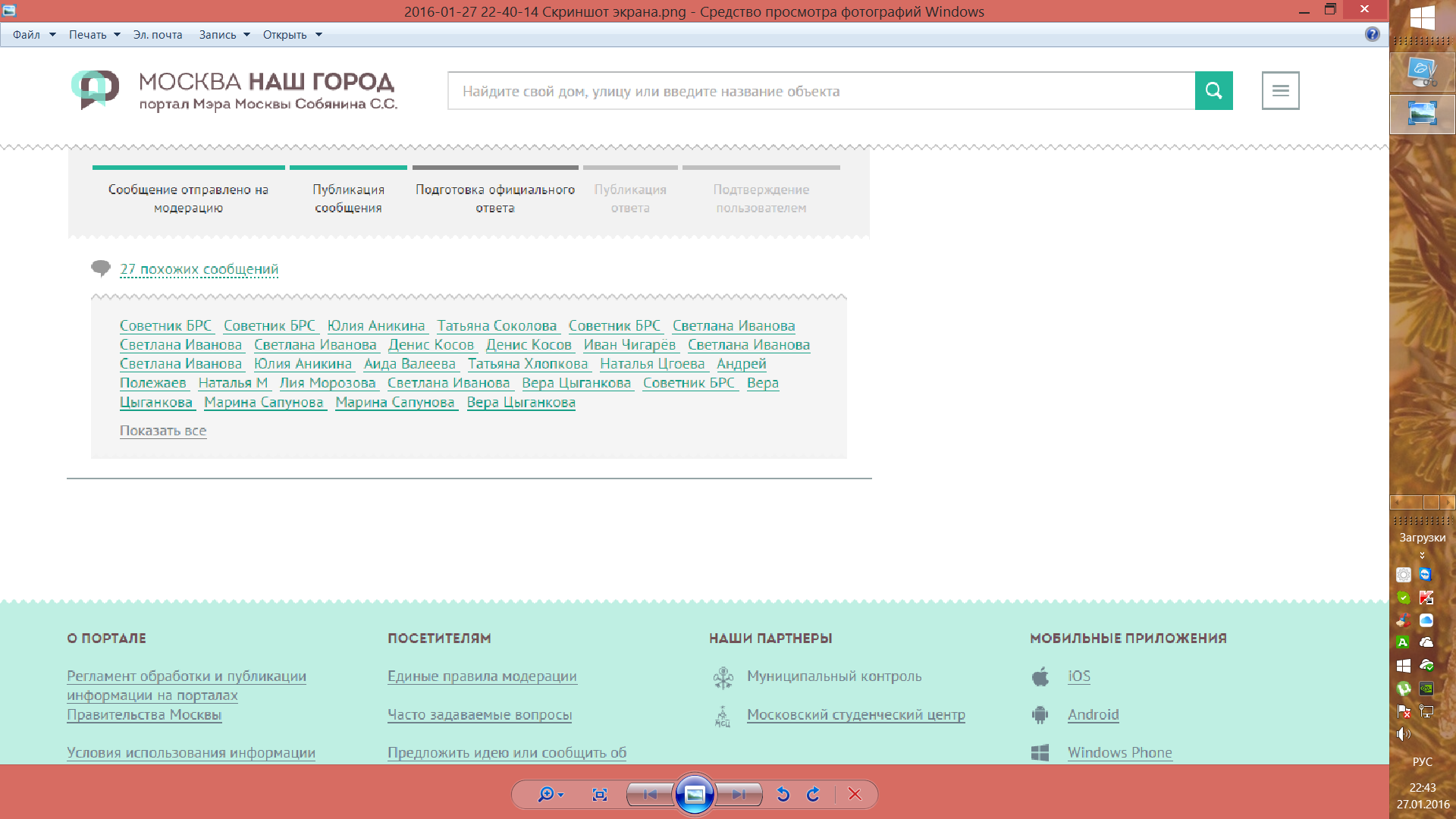Open the Windows Start button
This screenshot has width=1456, height=819.
tap(1422, 17)
